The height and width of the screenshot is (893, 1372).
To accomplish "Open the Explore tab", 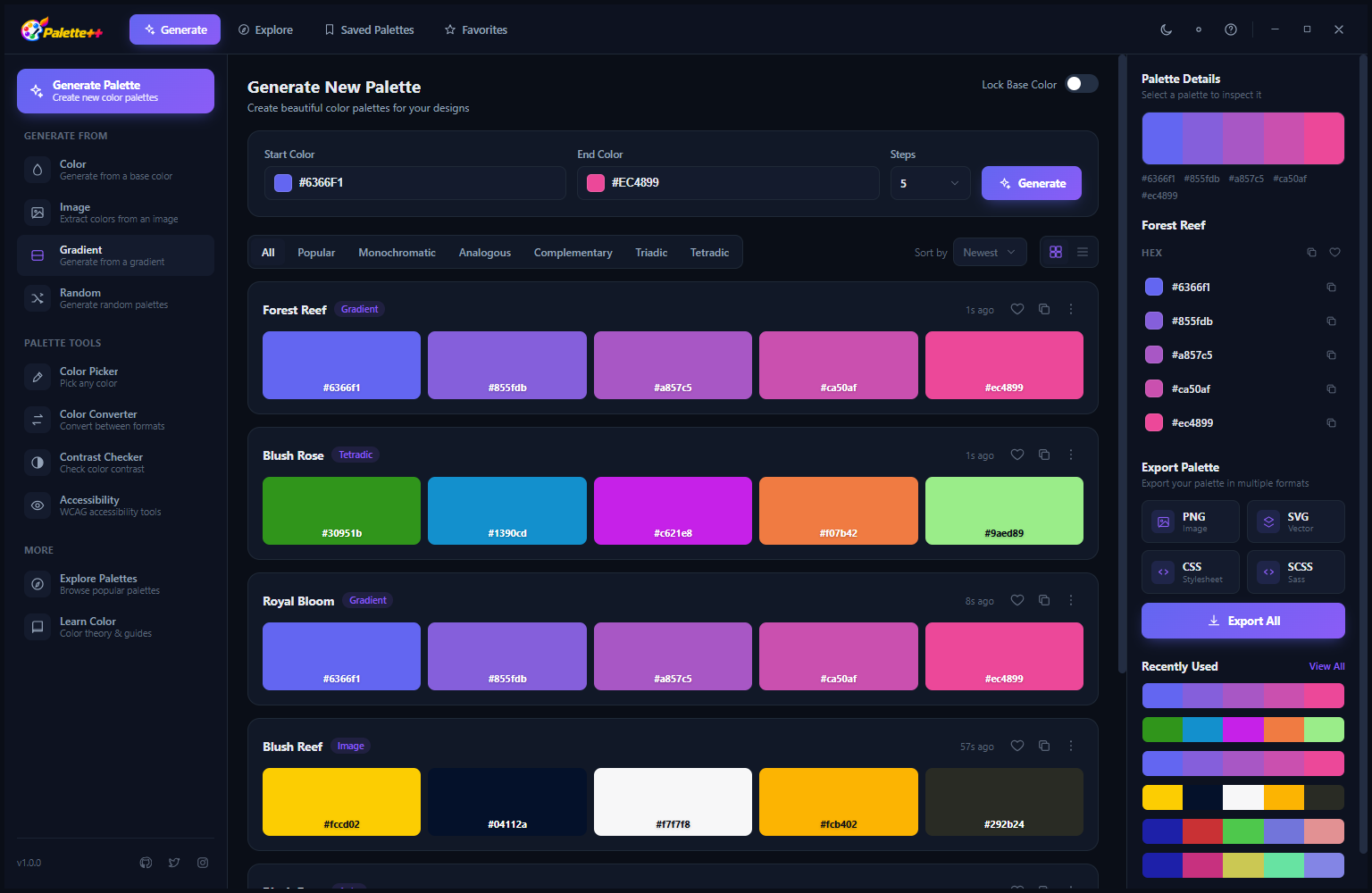I will coord(265,29).
